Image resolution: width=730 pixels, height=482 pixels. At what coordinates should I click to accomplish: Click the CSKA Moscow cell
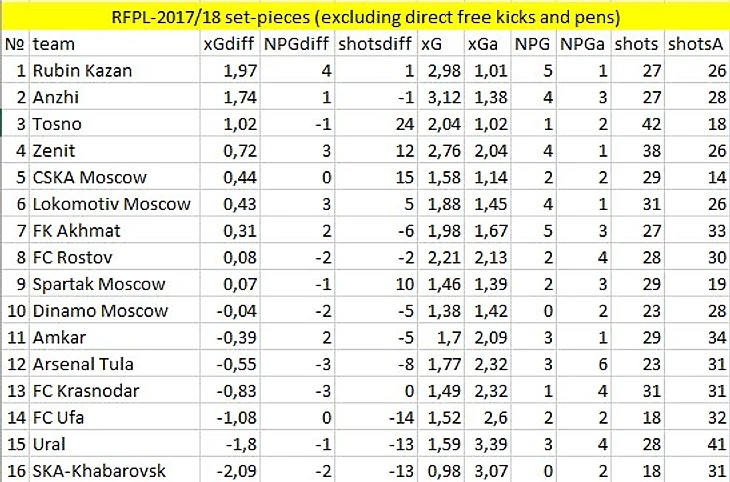point(110,178)
